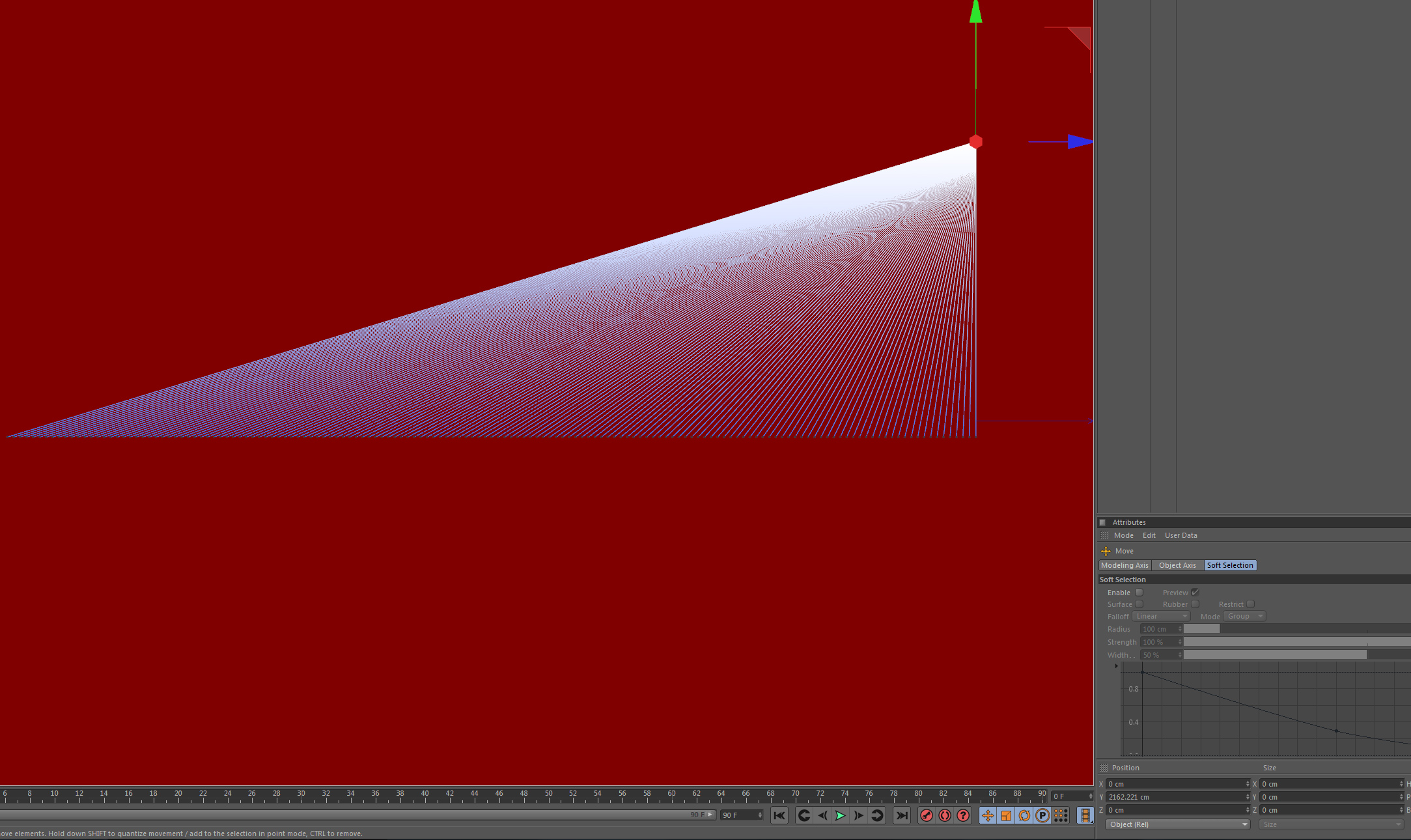Image resolution: width=1411 pixels, height=840 pixels.
Task: Toggle the Scale keyframe icon
Action: click(x=1006, y=815)
